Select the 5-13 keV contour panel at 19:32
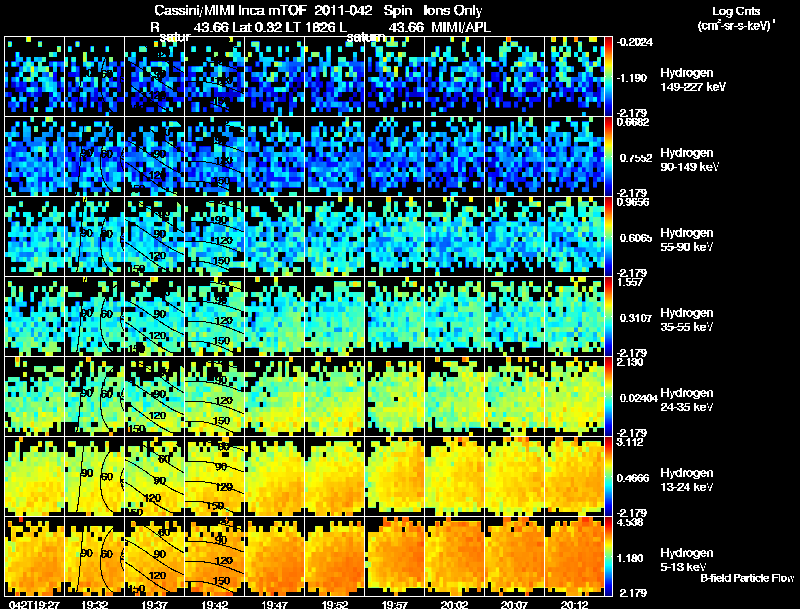800x609 pixels. 94,557
